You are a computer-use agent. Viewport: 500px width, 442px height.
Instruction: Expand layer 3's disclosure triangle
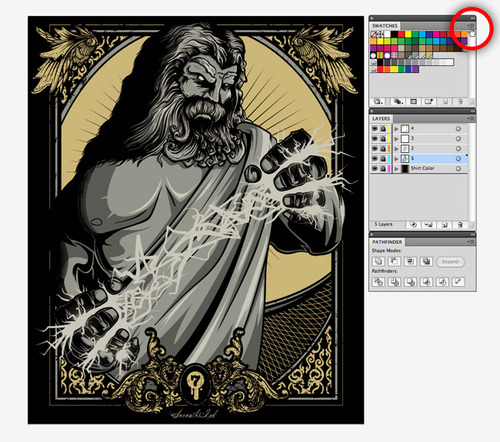click(396, 138)
